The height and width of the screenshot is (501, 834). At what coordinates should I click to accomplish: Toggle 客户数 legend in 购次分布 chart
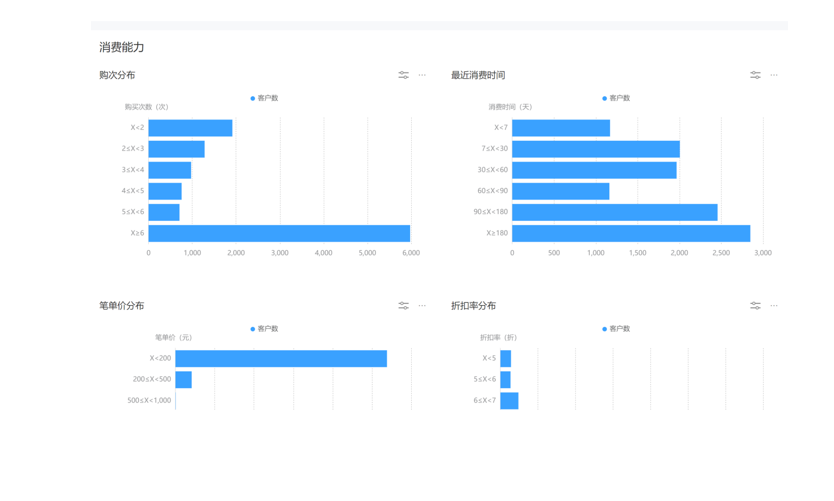click(265, 98)
